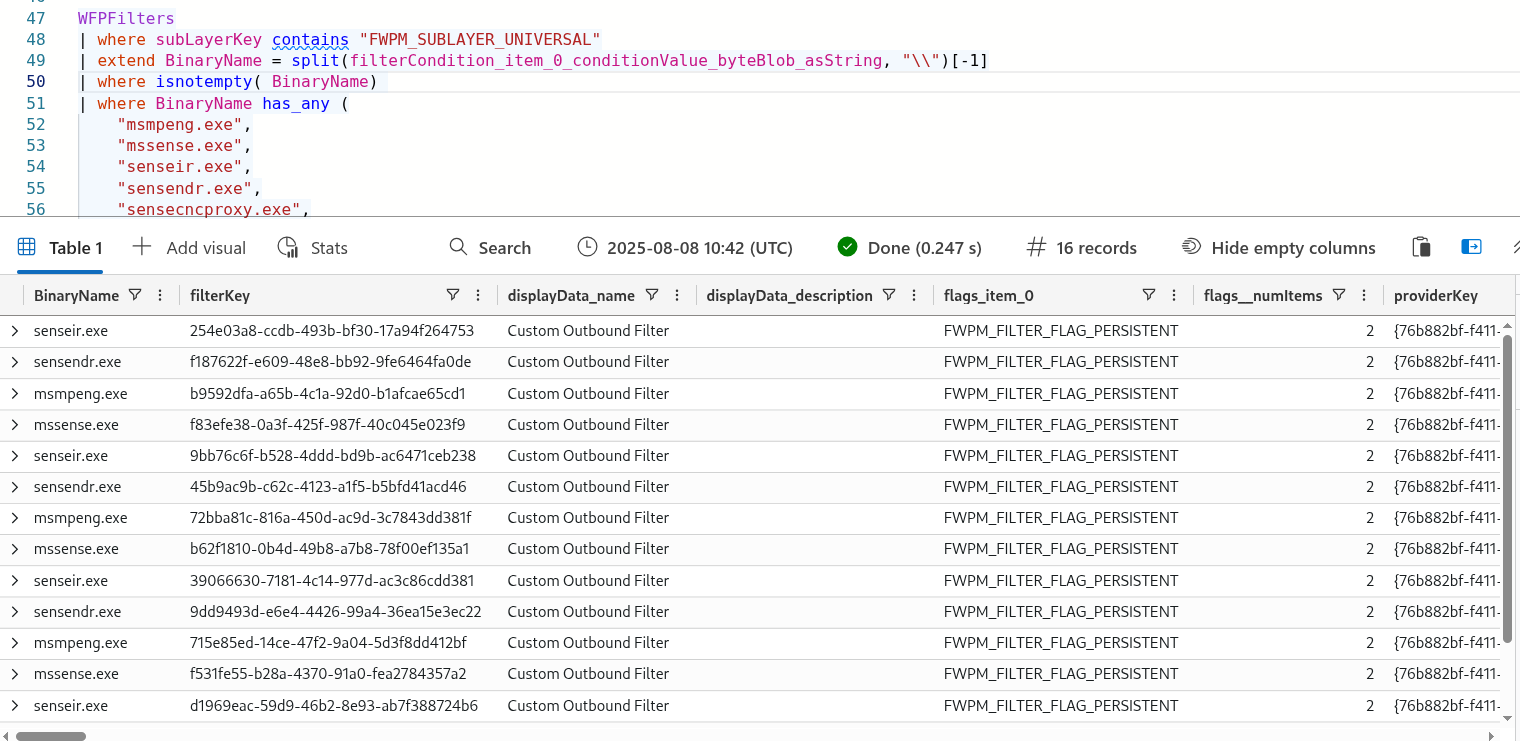Sort by the flags__numItems column header
Image resolution: width=1520 pixels, height=741 pixels.
[1263, 295]
